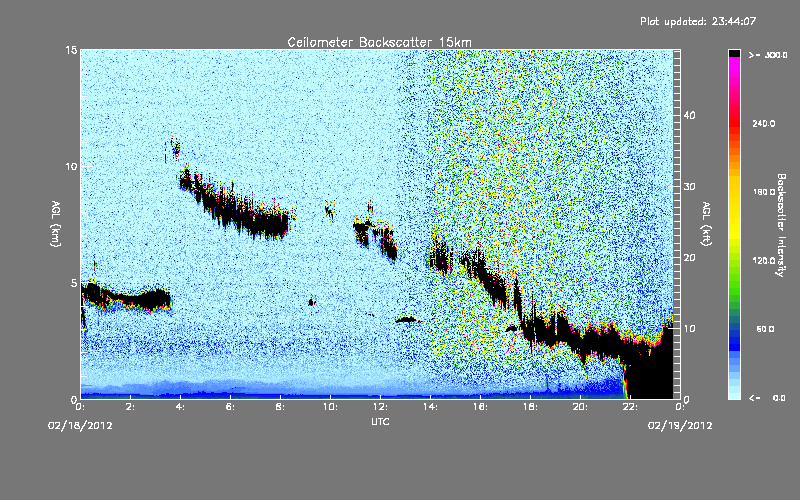Click the 20 kft tick label

coord(689,258)
